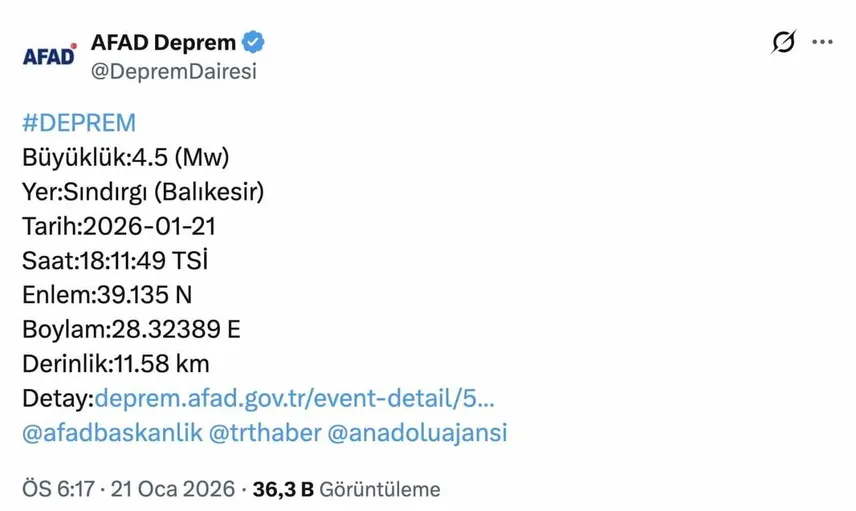The width and height of the screenshot is (856, 511).
Task: Click the Enlem:39.135 N line
Action: [x=107, y=295]
